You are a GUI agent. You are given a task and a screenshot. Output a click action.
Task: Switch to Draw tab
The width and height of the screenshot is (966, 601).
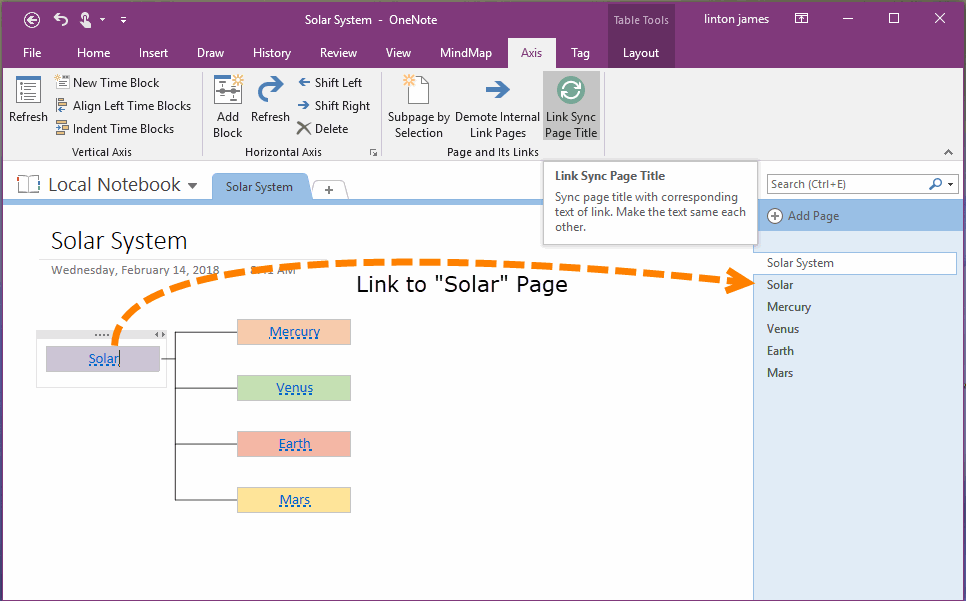211,53
